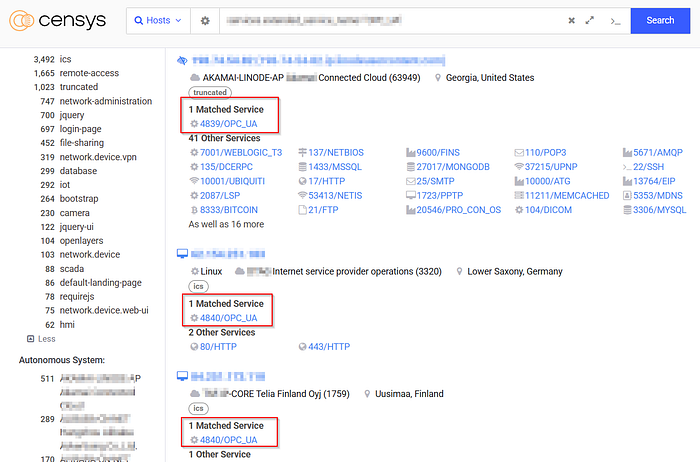Viewport: 700px width, 462px height.
Task: Expand the search box with arrows icon
Action: click(x=590, y=21)
